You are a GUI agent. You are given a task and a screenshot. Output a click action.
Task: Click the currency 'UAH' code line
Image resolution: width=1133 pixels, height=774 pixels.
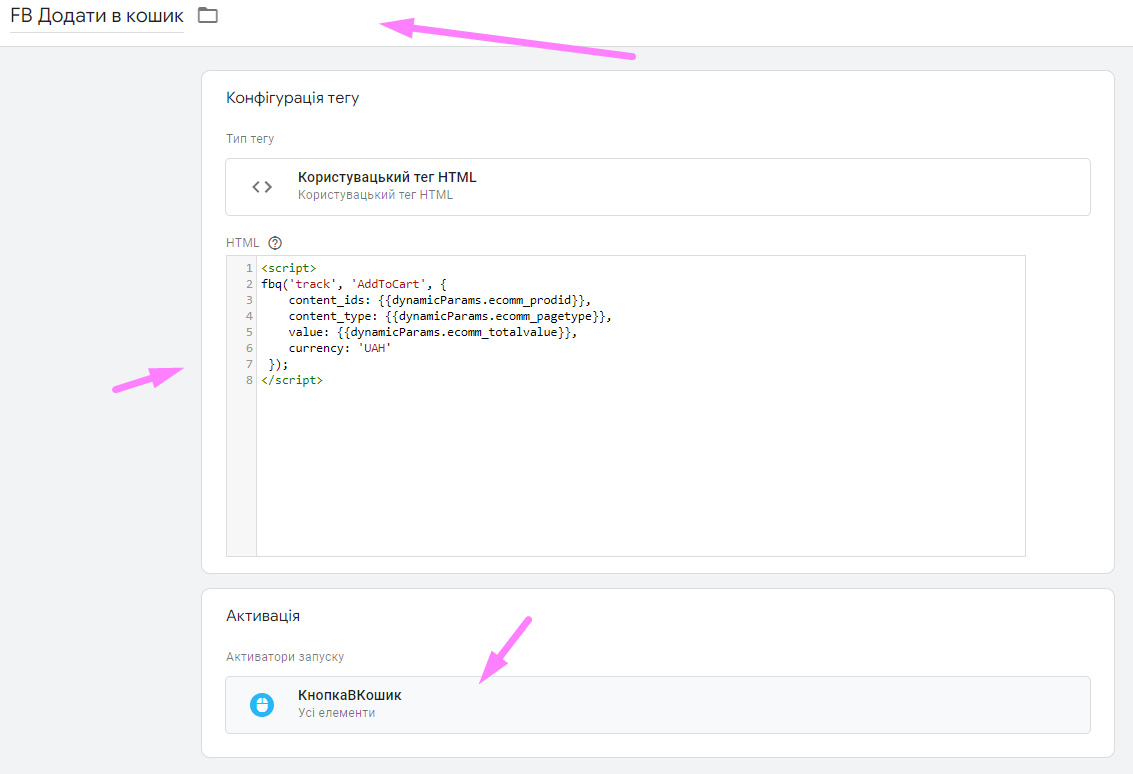[340, 348]
